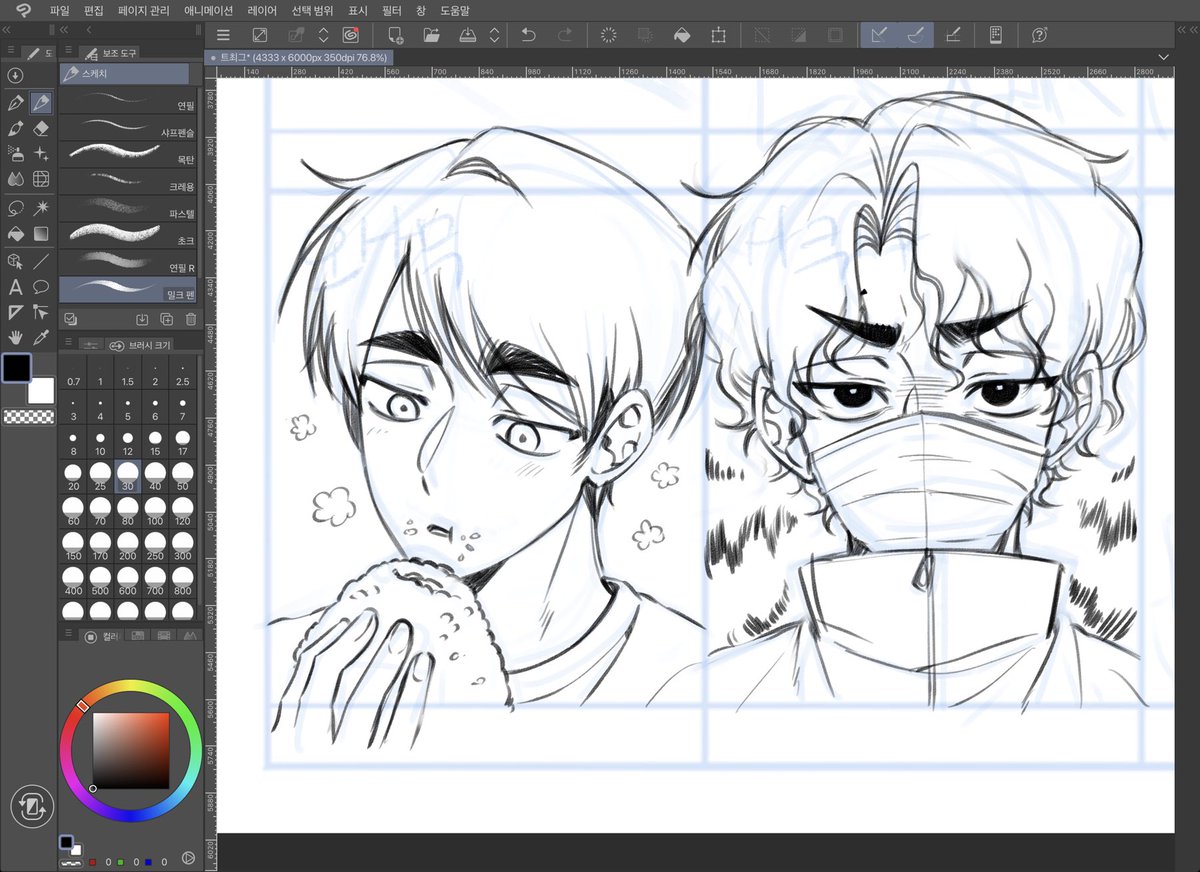This screenshot has width=1200, height=872.
Task: Select the Eraser tool
Action: point(41,128)
